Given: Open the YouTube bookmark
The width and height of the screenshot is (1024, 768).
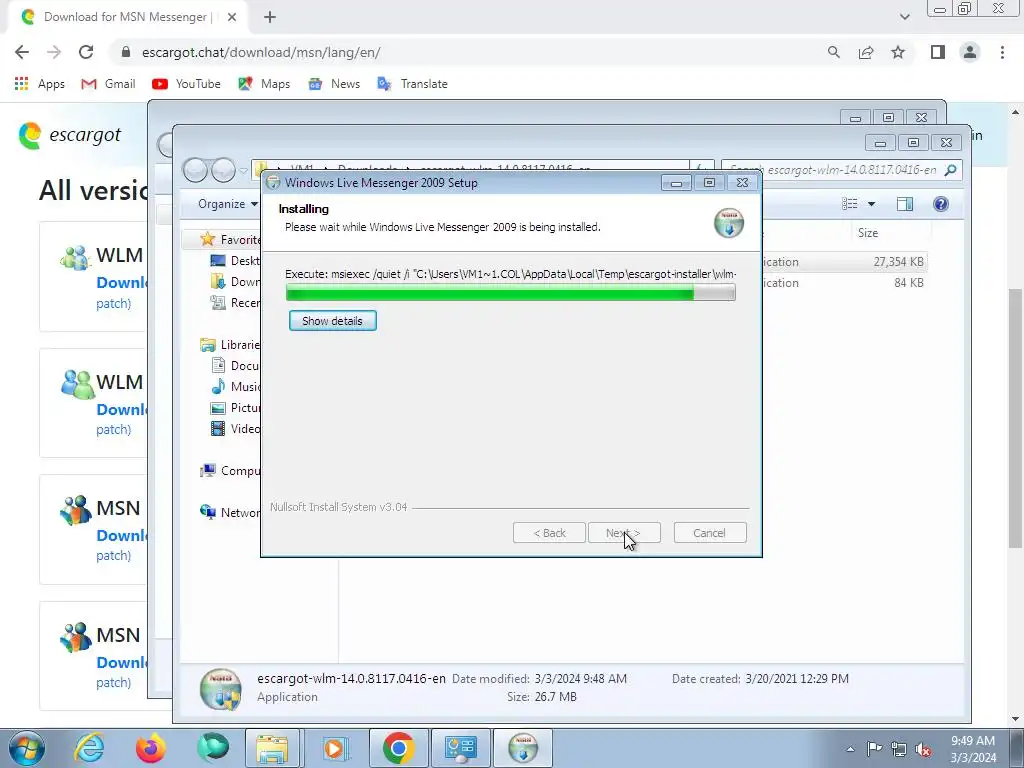Looking at the screenshot, I should 186,84.
